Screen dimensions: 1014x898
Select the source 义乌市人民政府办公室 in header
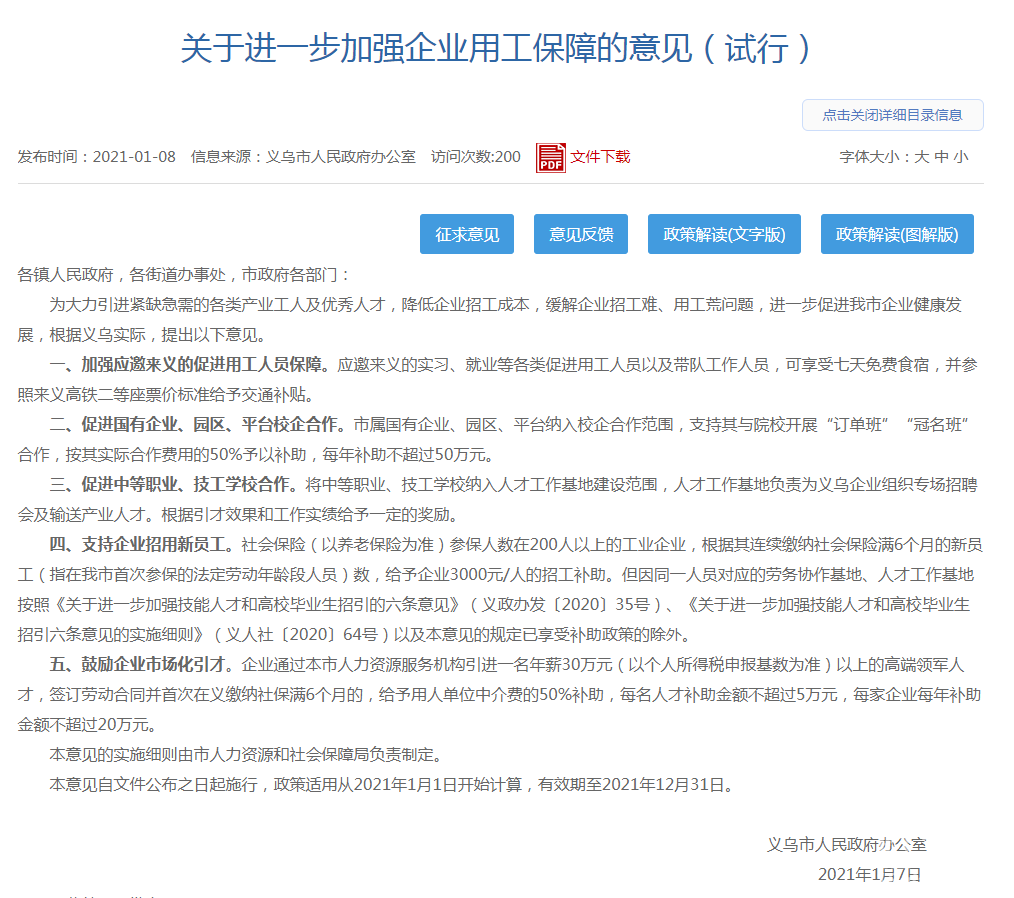coord(340,157)
